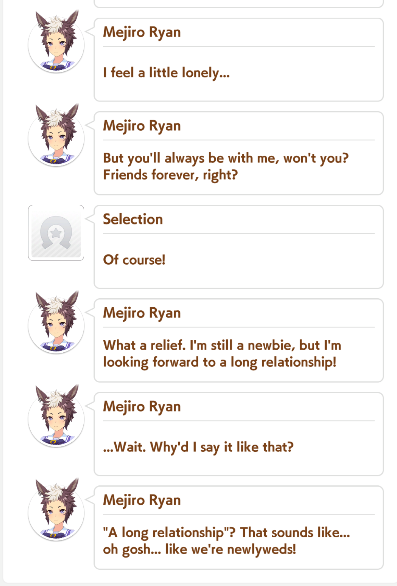Select the "I feel a little lonely..." text

click(x=166, y=73)
